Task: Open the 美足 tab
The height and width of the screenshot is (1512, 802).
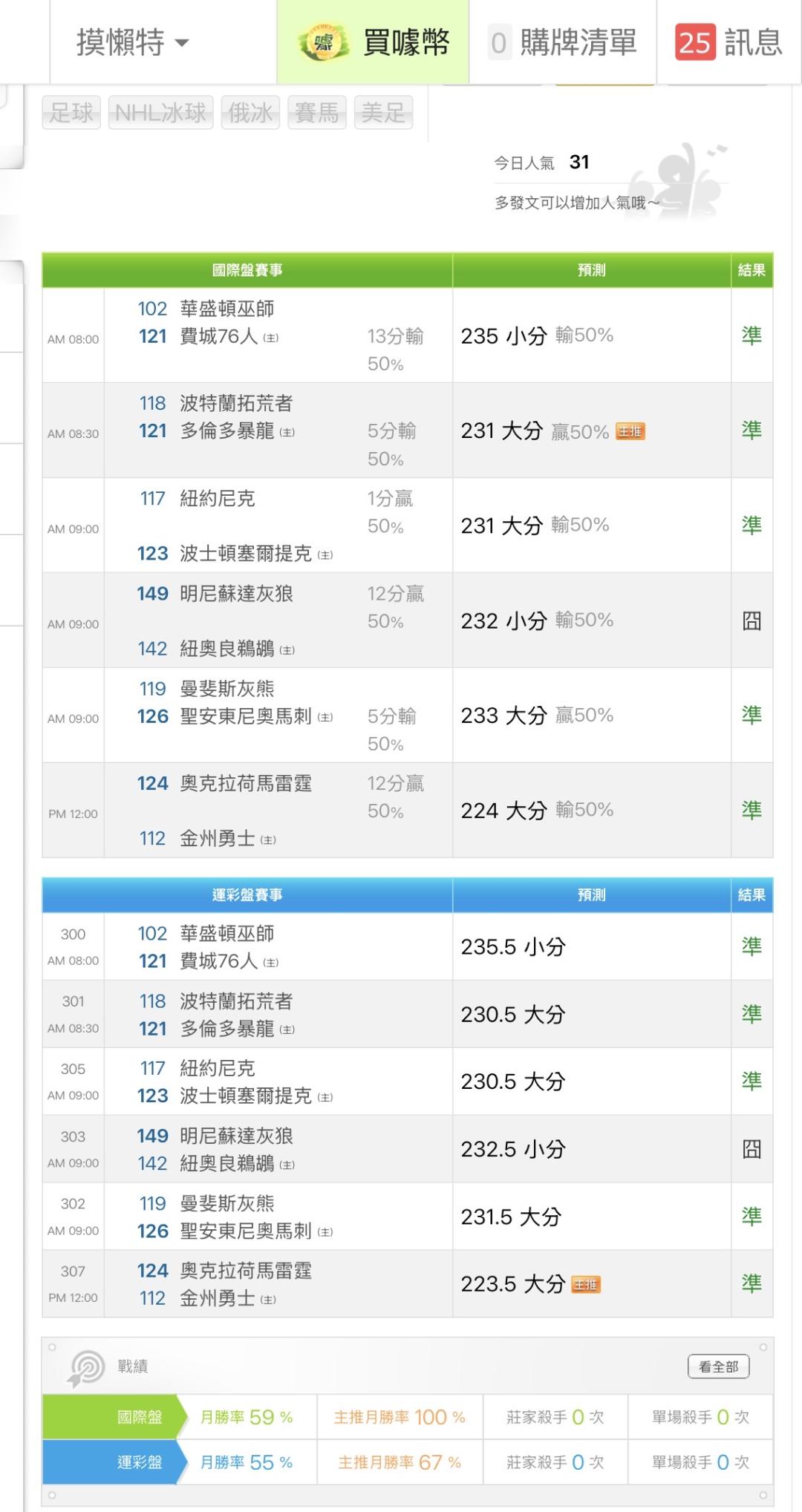Action: (x=383, y=113)
